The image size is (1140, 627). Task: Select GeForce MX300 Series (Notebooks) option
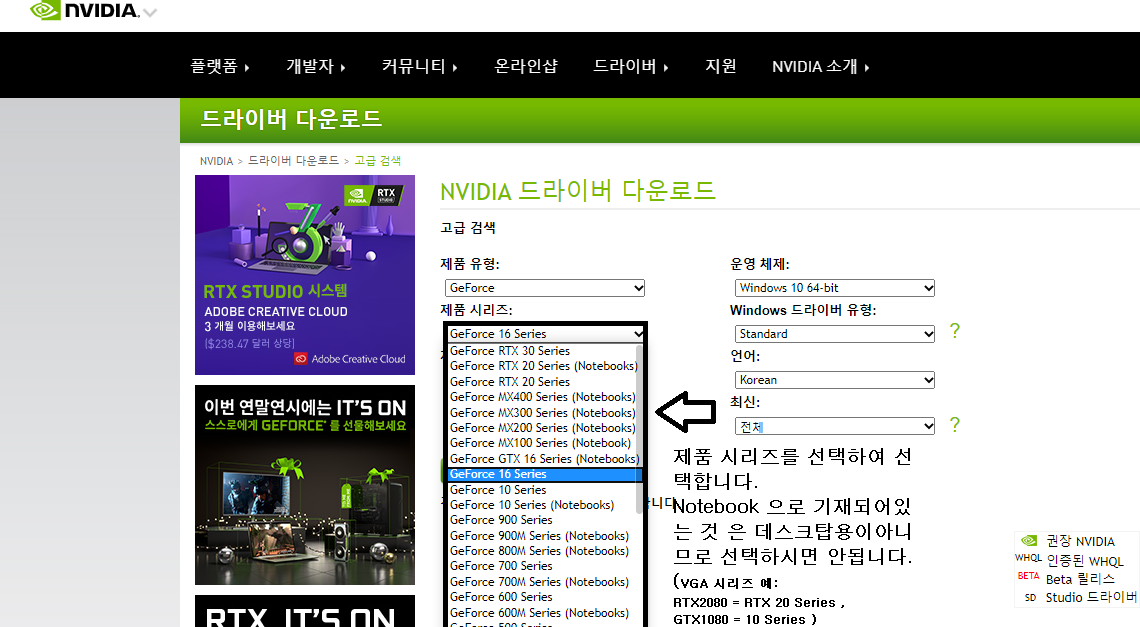(x=542, y=412)
